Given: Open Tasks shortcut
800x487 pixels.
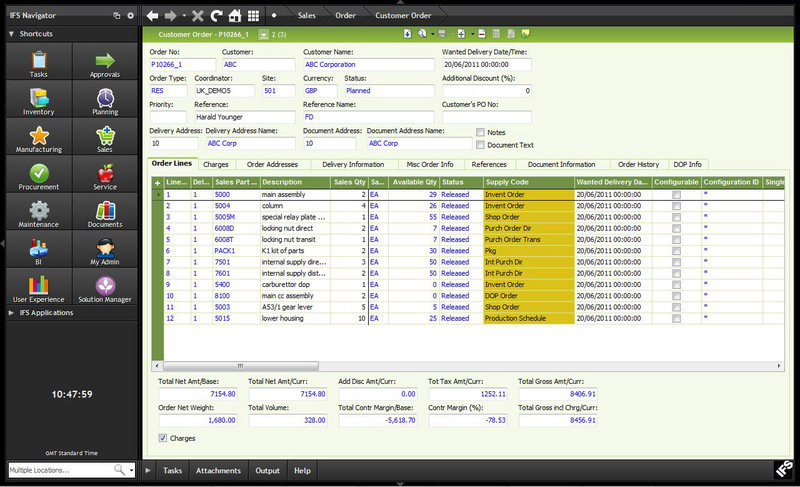Looking at the screenshot, I should 39,61.
